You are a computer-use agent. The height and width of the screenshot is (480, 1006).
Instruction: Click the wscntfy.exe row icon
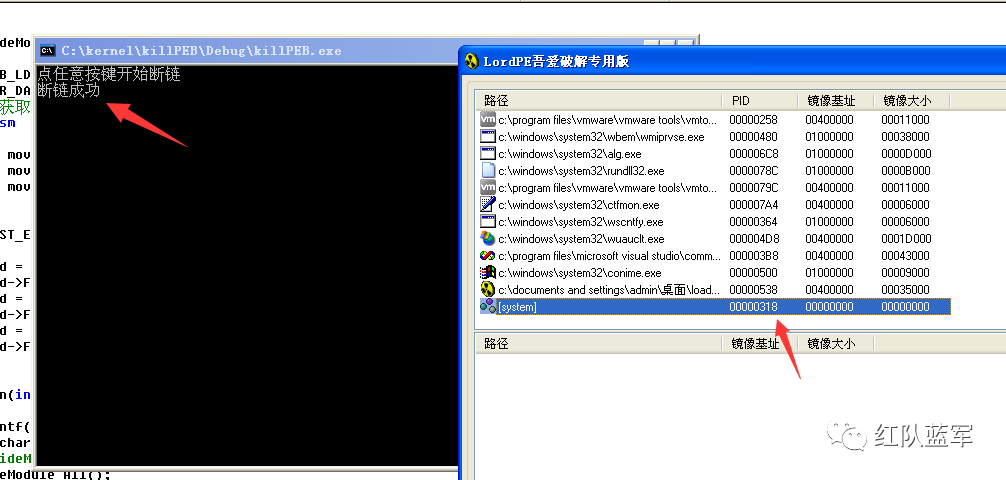click(x=488, y=221)
